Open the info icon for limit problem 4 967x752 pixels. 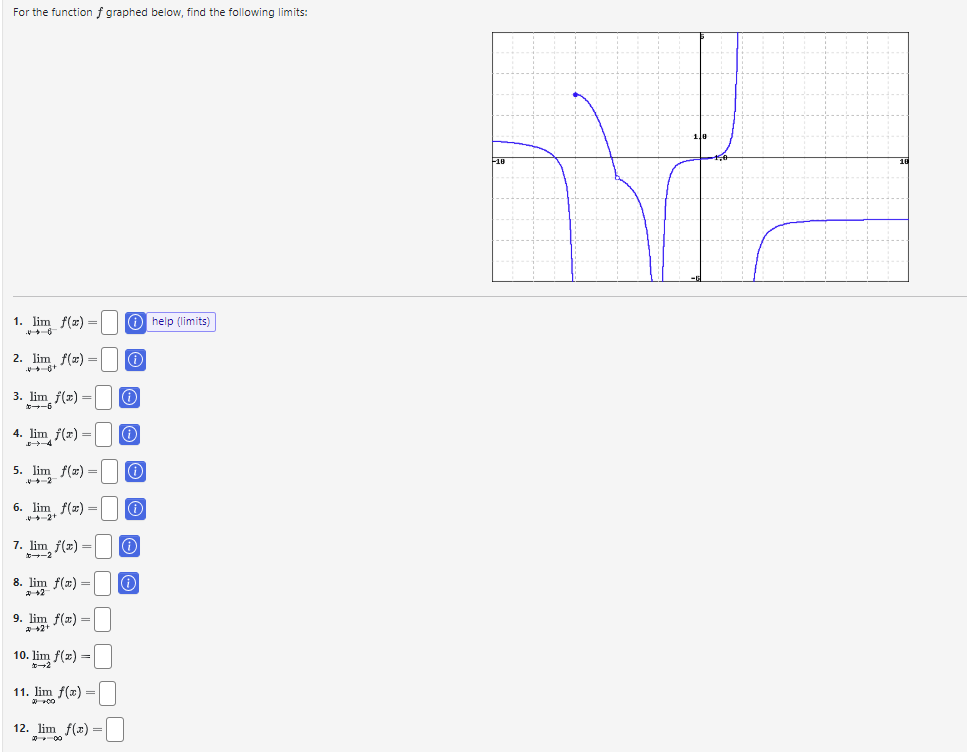[x=128, y=434]
